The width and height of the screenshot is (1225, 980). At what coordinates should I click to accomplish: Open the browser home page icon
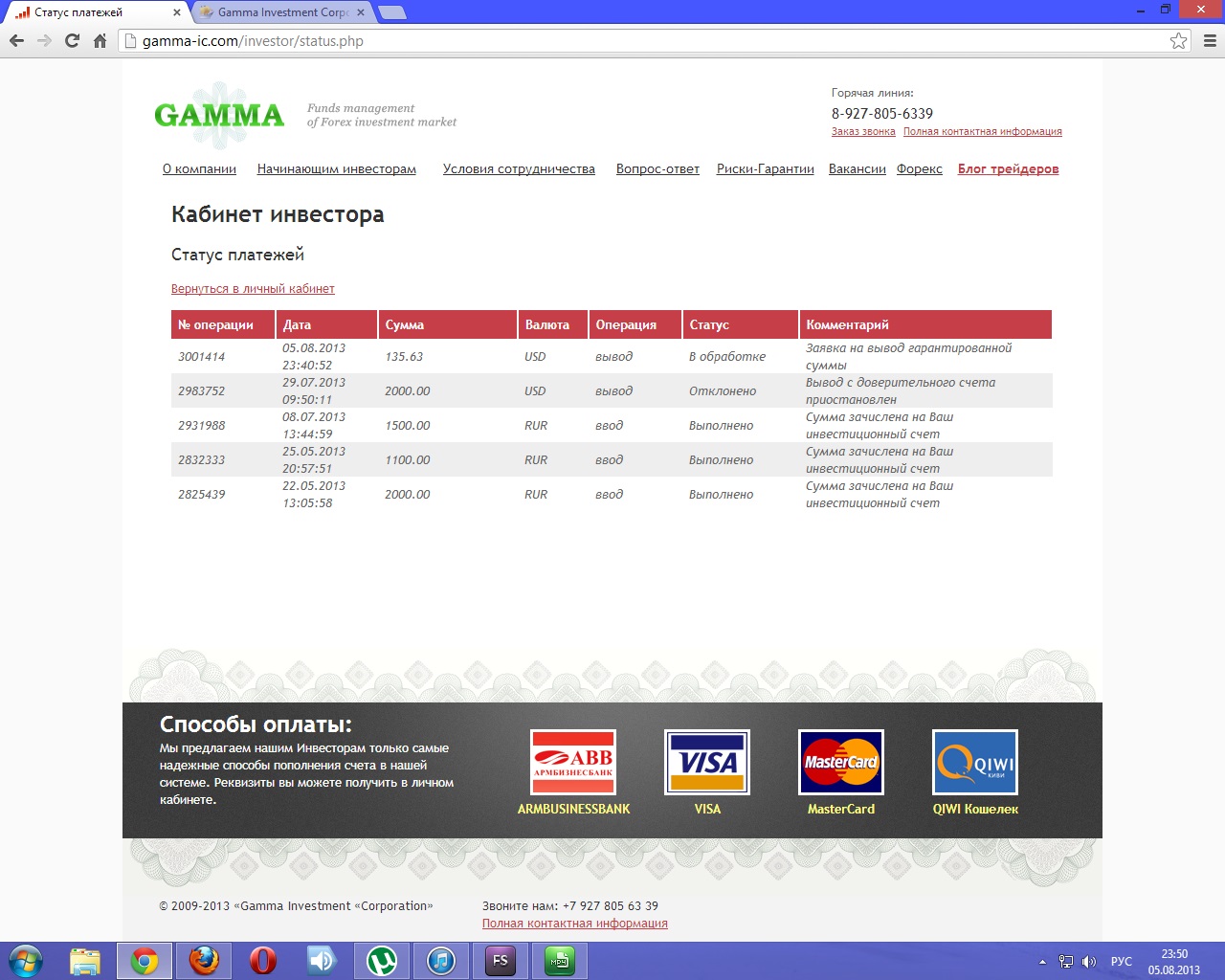tap(100, 41)
